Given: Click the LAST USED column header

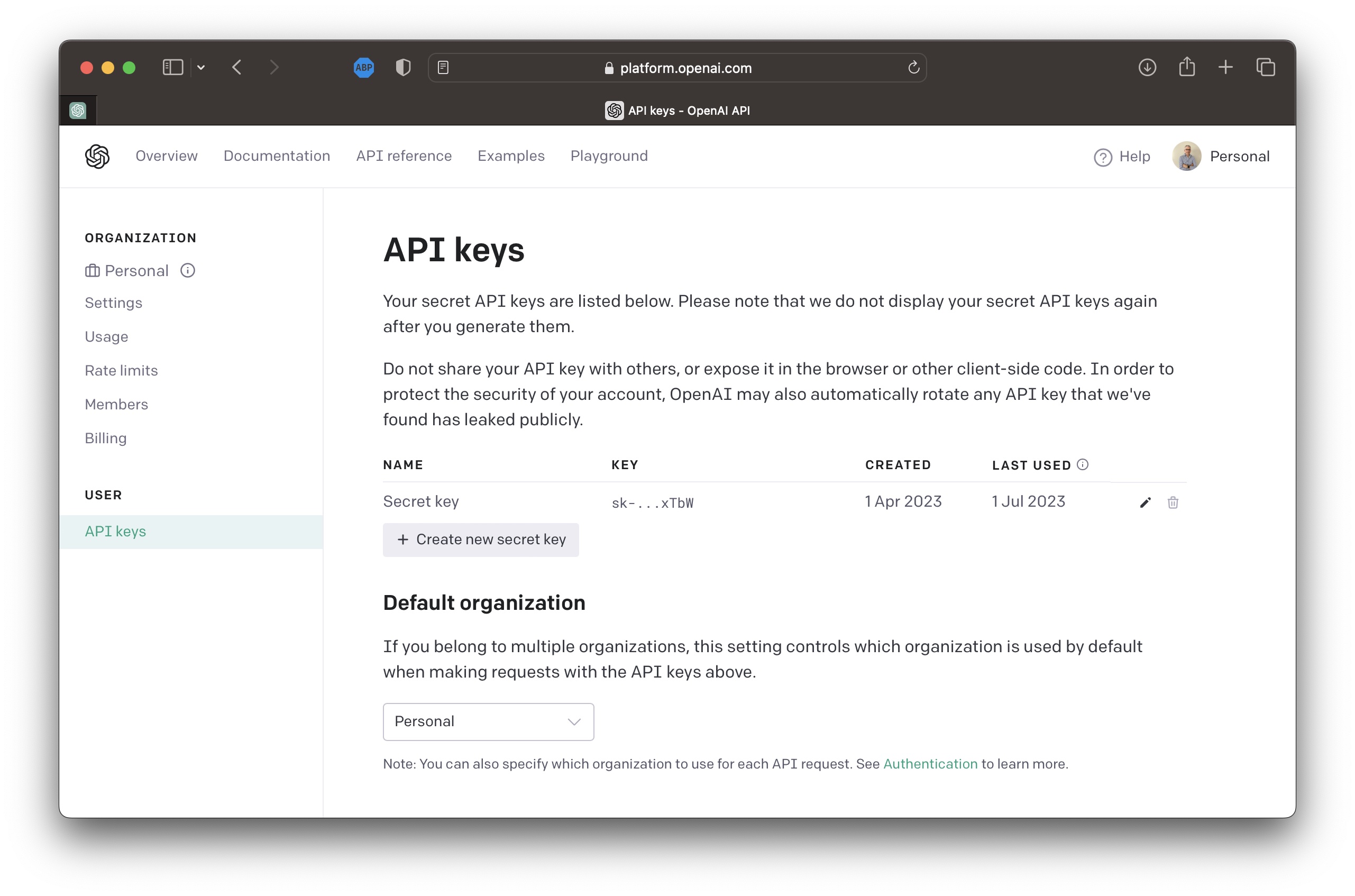Looking at the screenshot, I should pyautogui.click(x=1031, y=465).
